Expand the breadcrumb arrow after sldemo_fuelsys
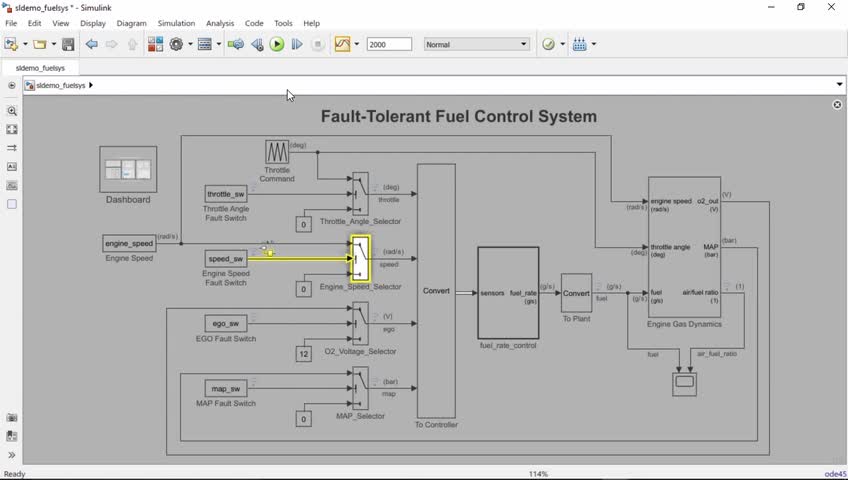 [x=91, y=85]
